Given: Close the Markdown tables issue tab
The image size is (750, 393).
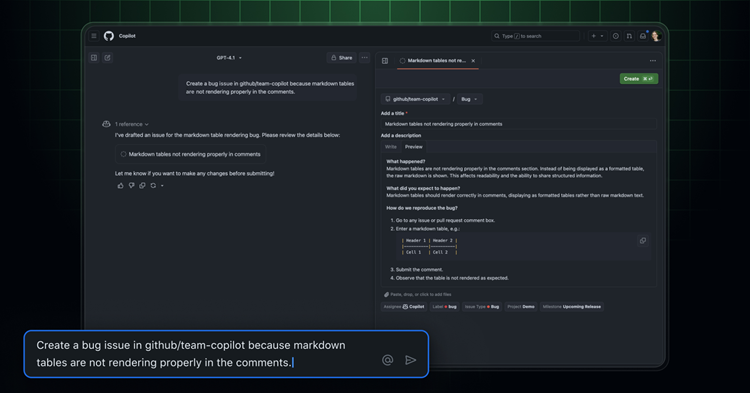Looking at the screenshot, I should pos(473,61).
